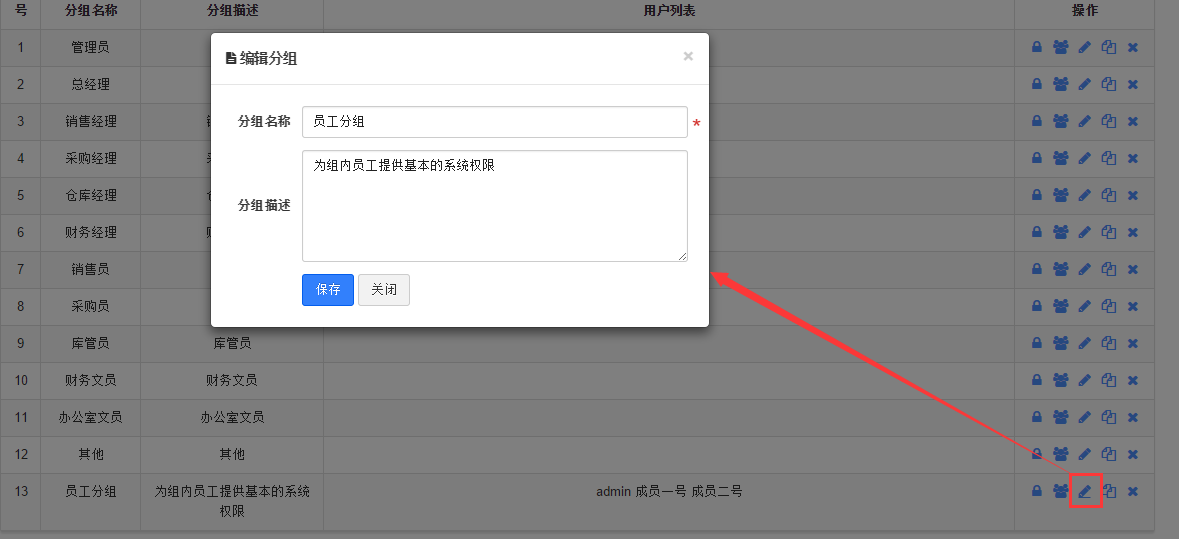Viewport: 1179px width, 539px height.
Task: Click the lock permissions icon for 管理员 row
Action: 1037,47
